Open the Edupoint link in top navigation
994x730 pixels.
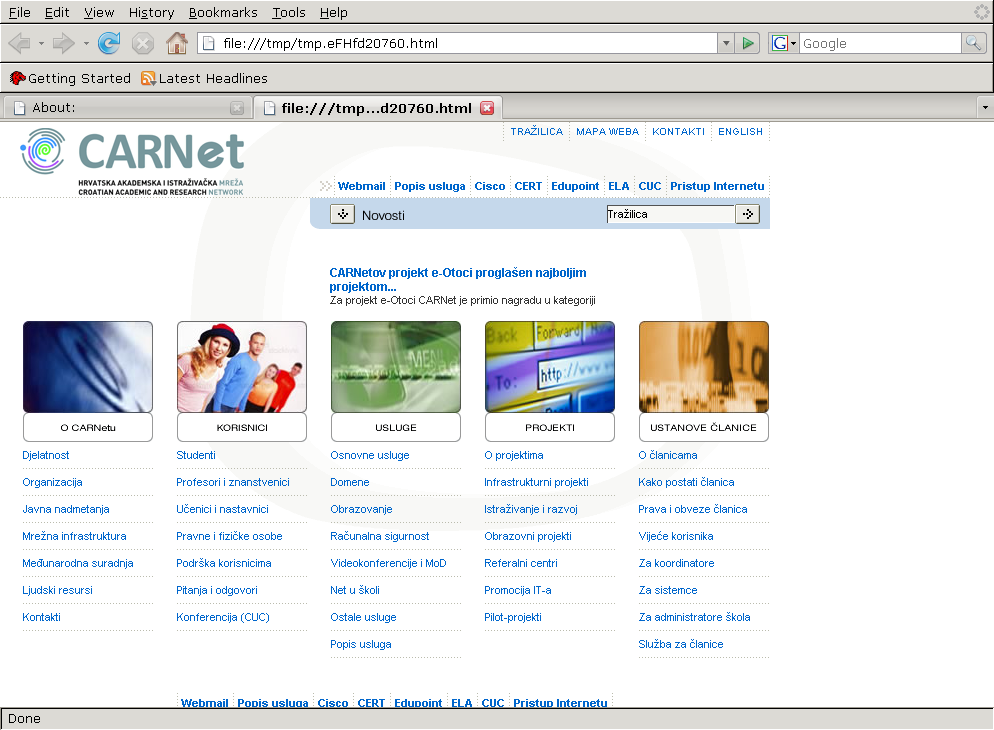point(575,186)
